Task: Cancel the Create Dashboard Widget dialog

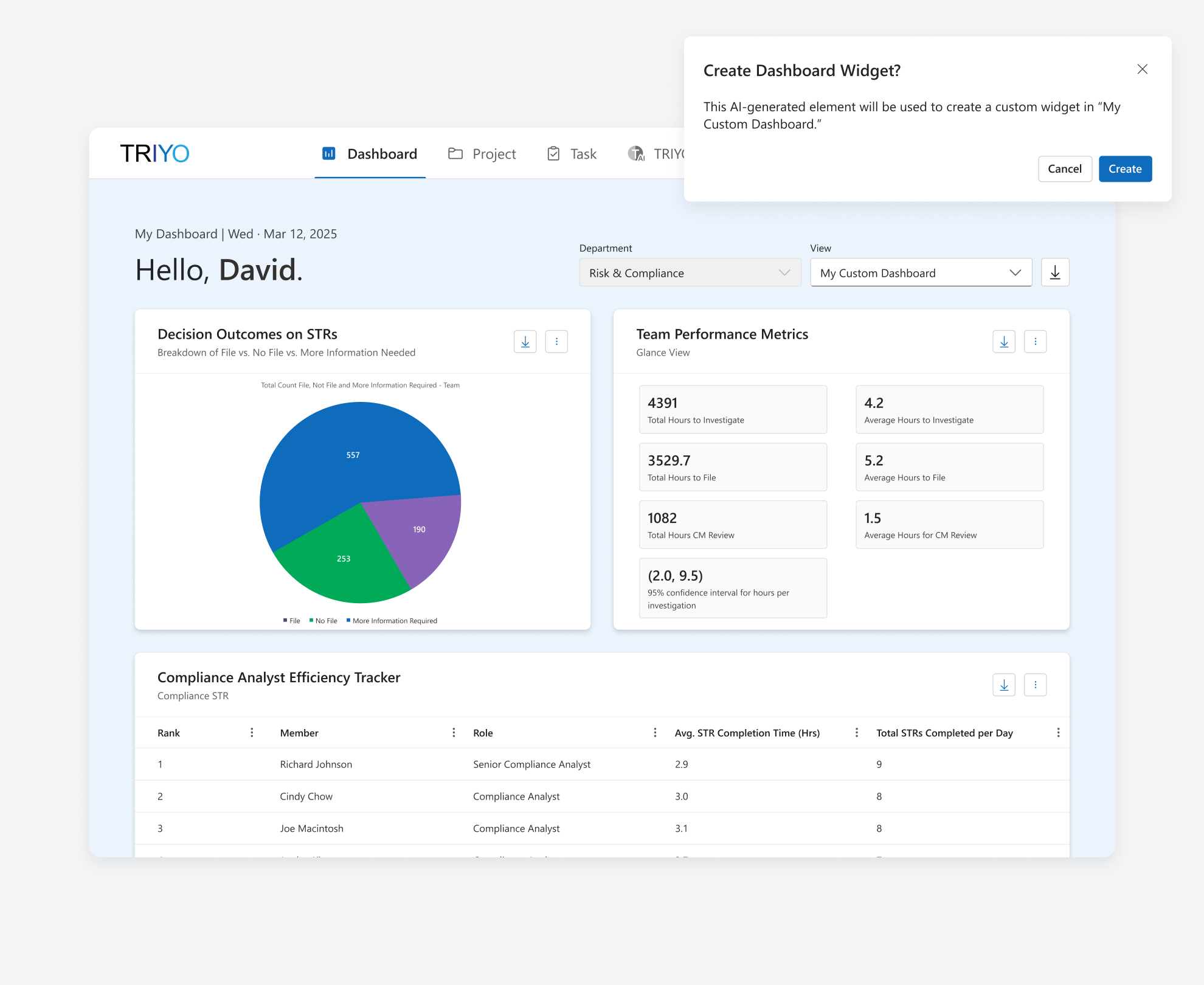Action: 1065,169
